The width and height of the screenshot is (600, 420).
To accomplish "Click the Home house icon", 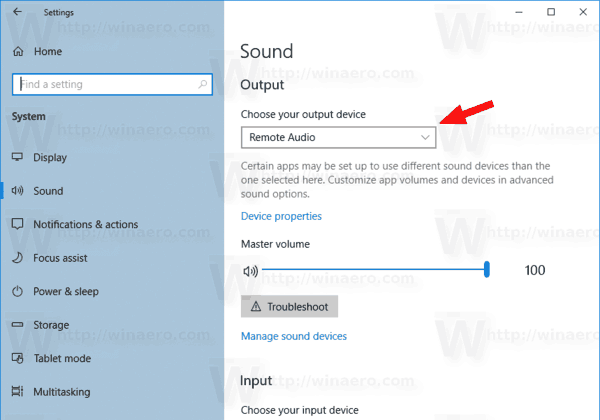I will point(18,51).
